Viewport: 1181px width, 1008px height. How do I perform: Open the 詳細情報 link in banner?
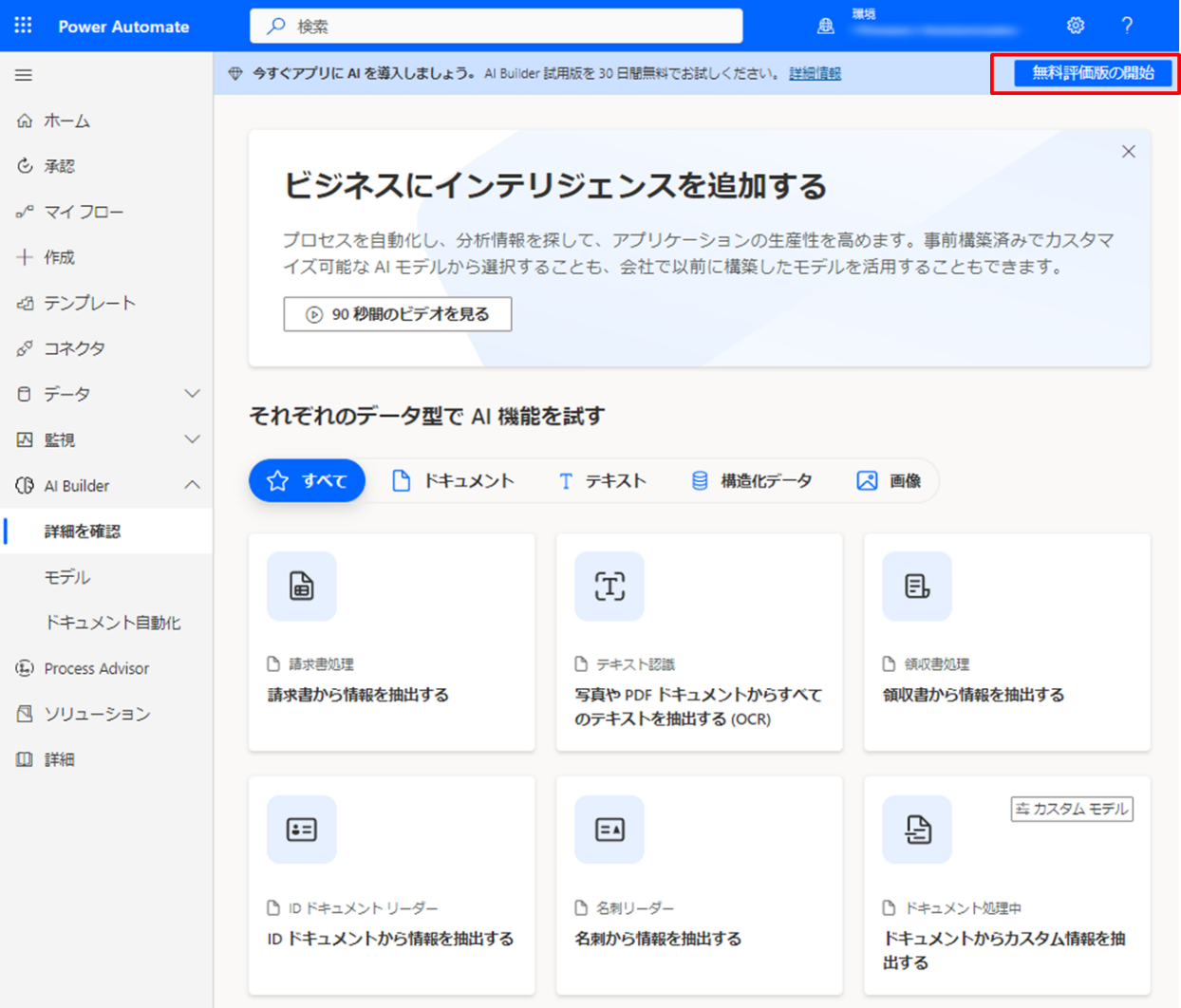point(815,73)
